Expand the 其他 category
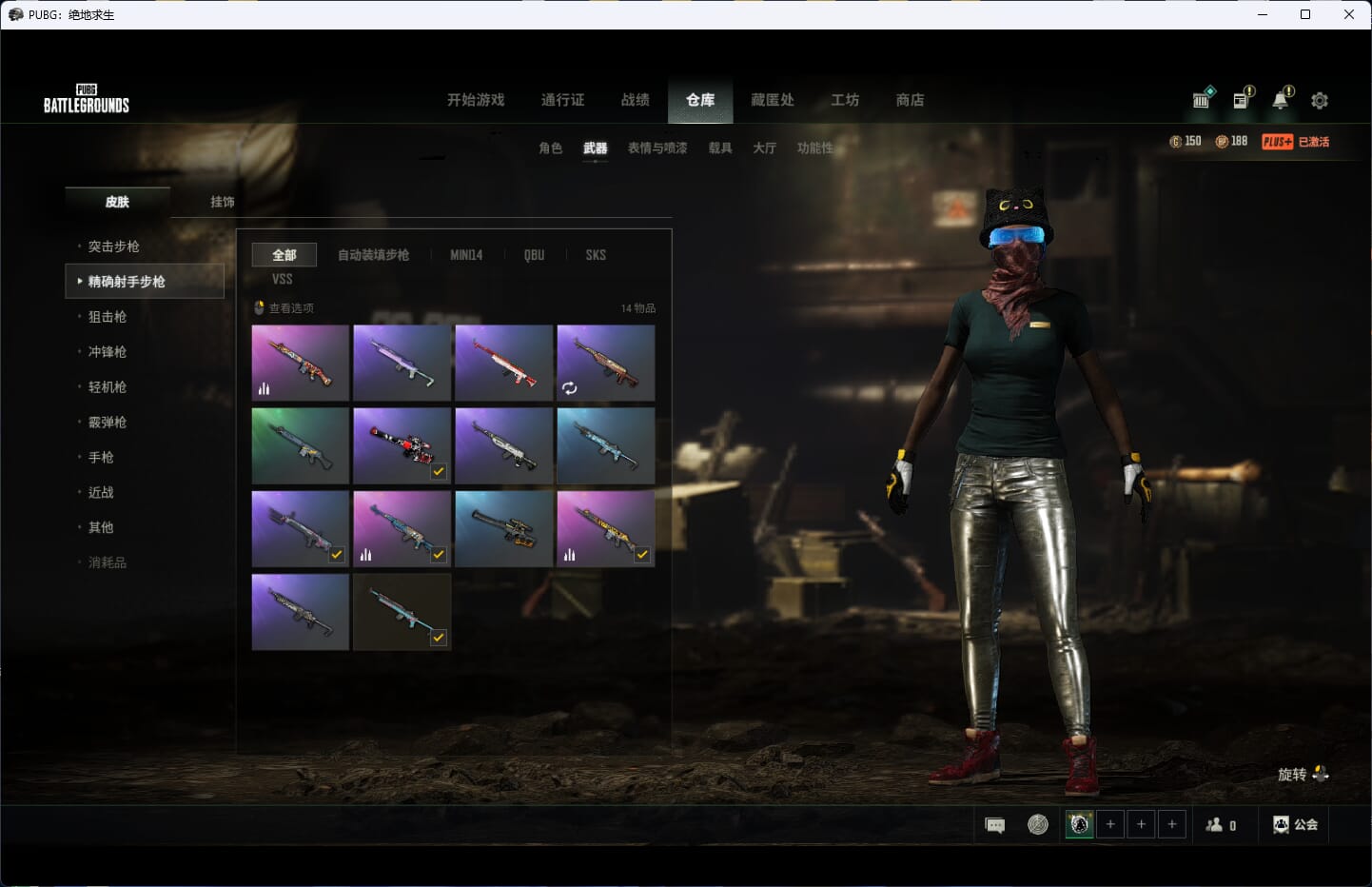 pos(101,528)
